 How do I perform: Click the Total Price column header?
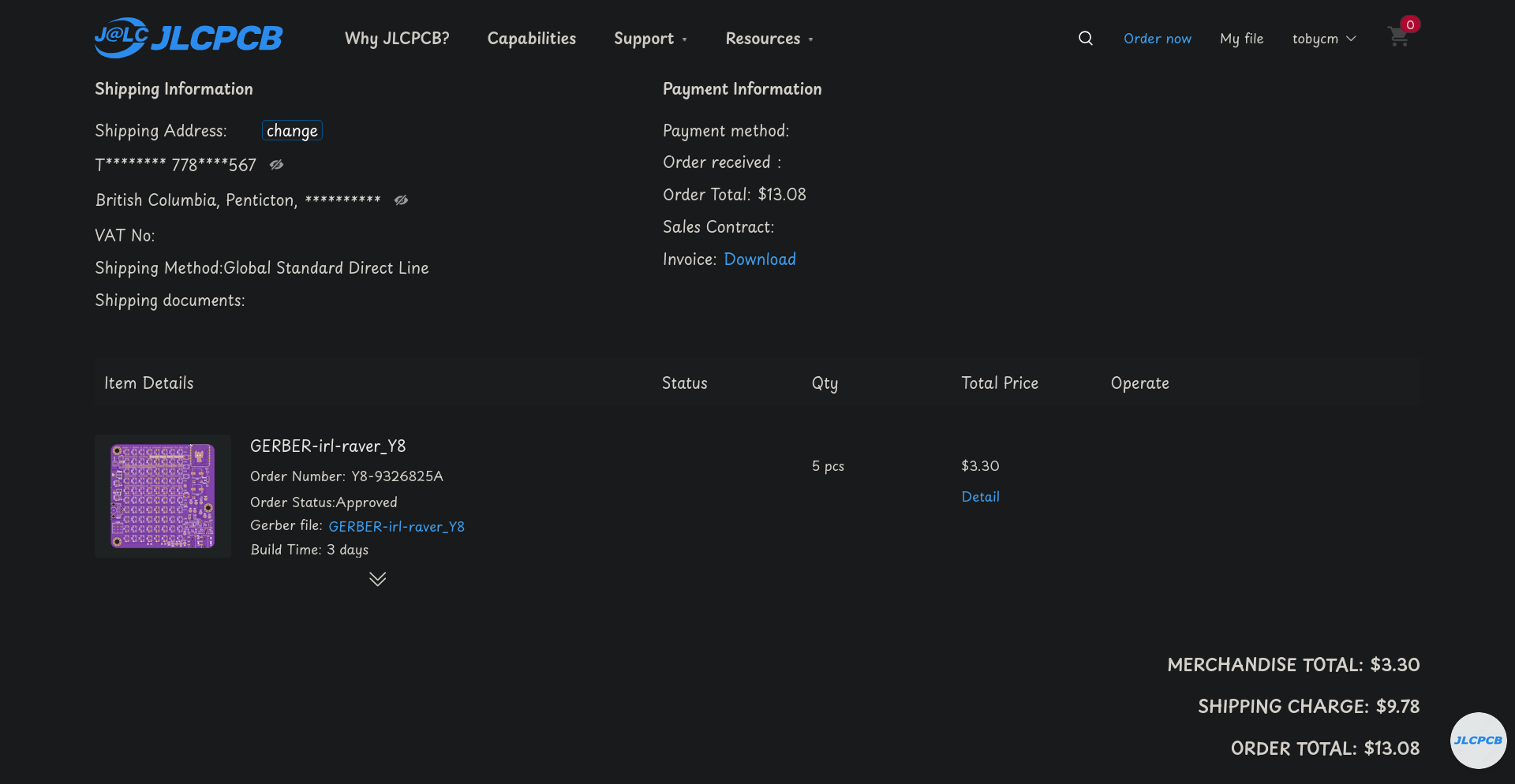pyautogui.click(x=1000, y=383)
